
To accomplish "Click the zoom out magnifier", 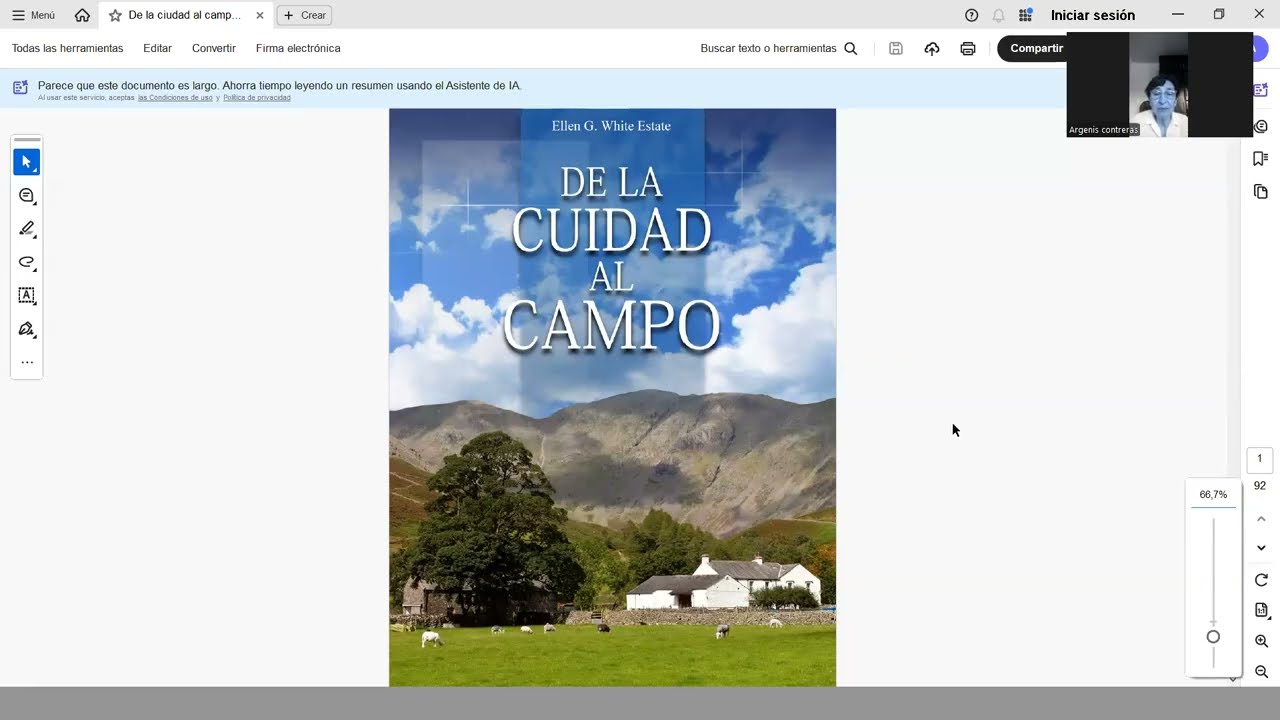I will pos(1261,672).
